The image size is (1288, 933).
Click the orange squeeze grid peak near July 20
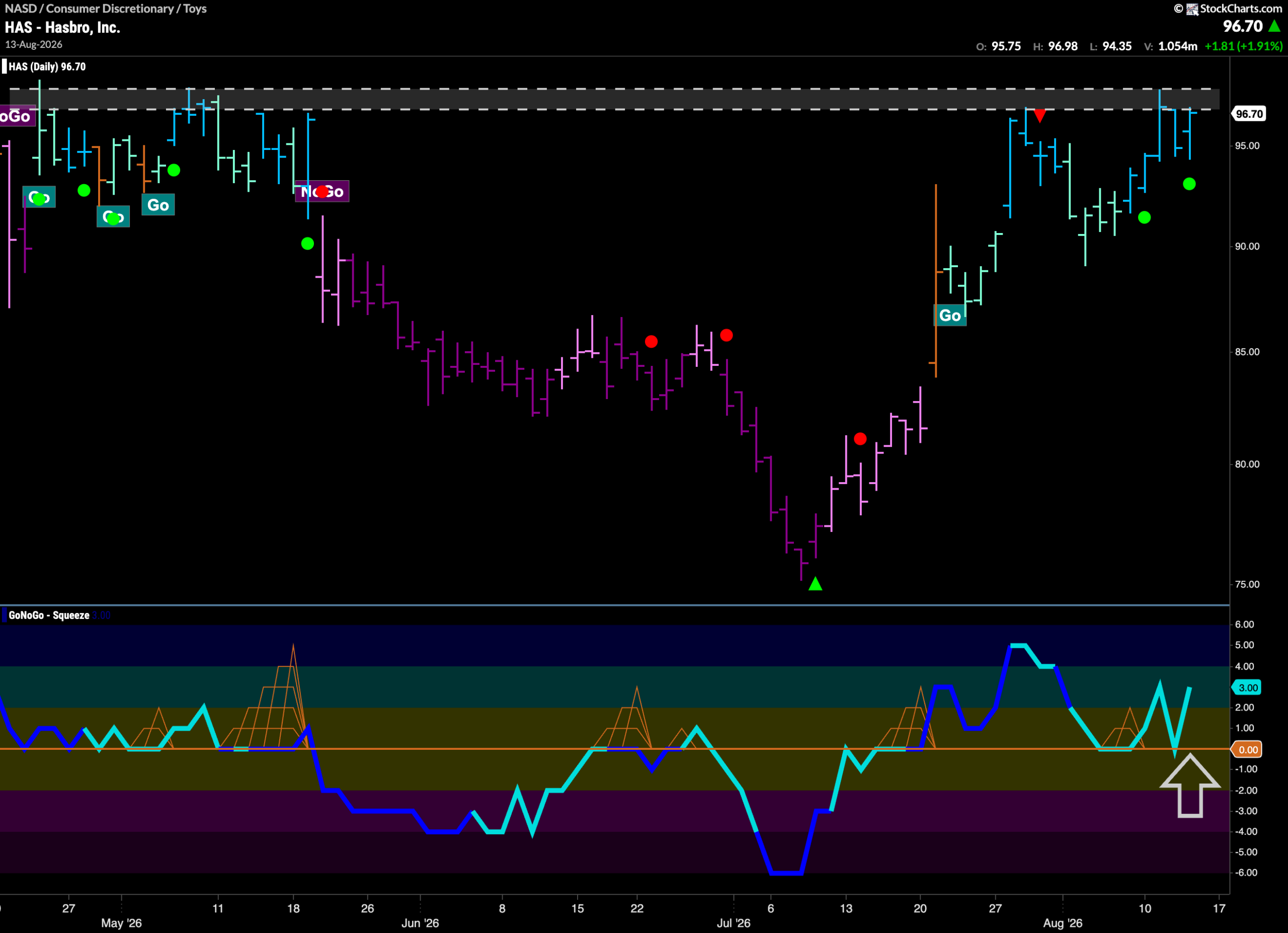[921, 688]
